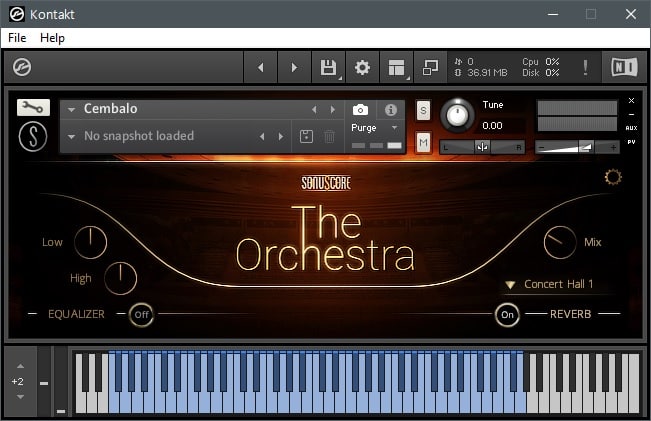Click the High EQ knob
651x421 pixels.
click(x=120, y=278)
